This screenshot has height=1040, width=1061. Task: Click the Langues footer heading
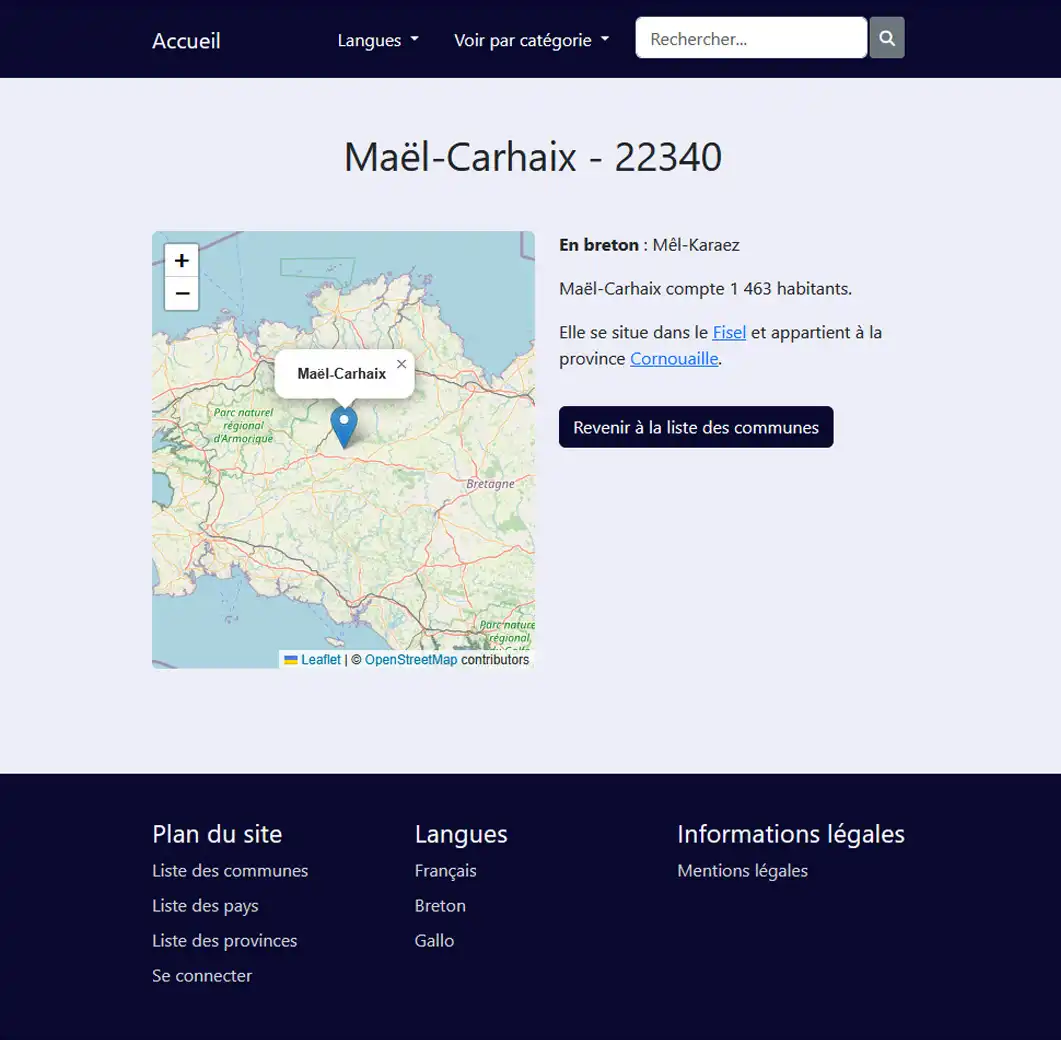click(461, 834)
